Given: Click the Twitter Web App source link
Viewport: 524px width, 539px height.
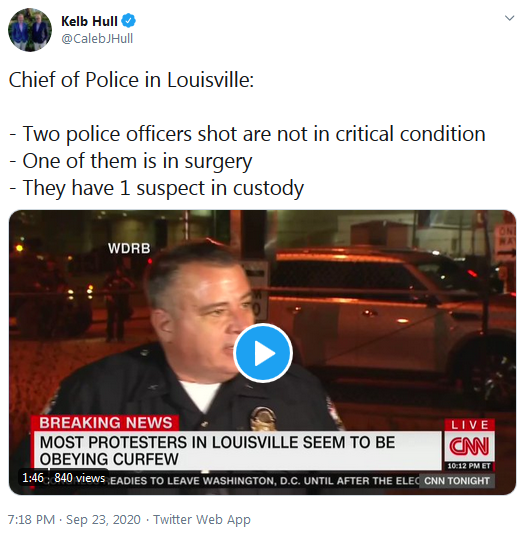Looking at the screenshot, I should (202, 519).
